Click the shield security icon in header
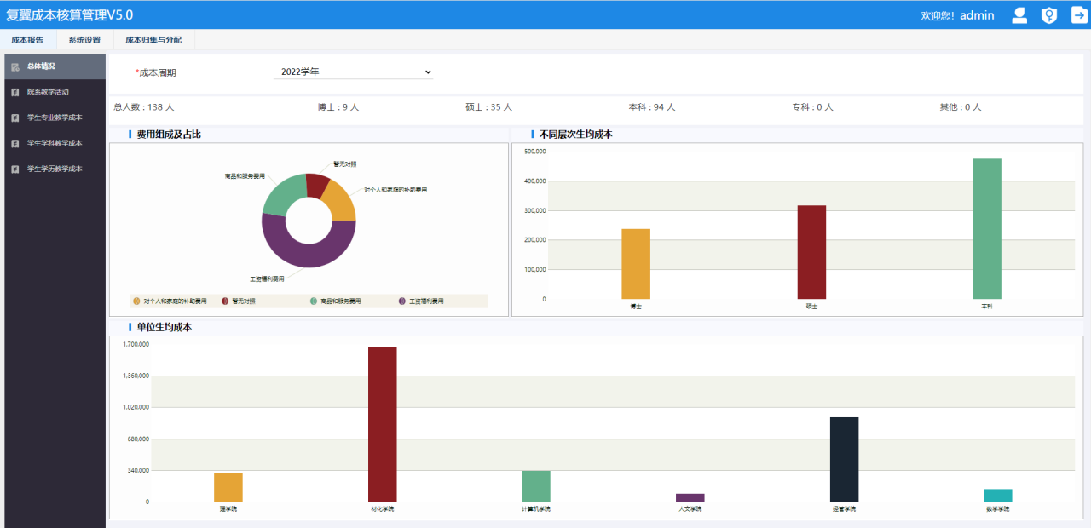 point(1048,15)
